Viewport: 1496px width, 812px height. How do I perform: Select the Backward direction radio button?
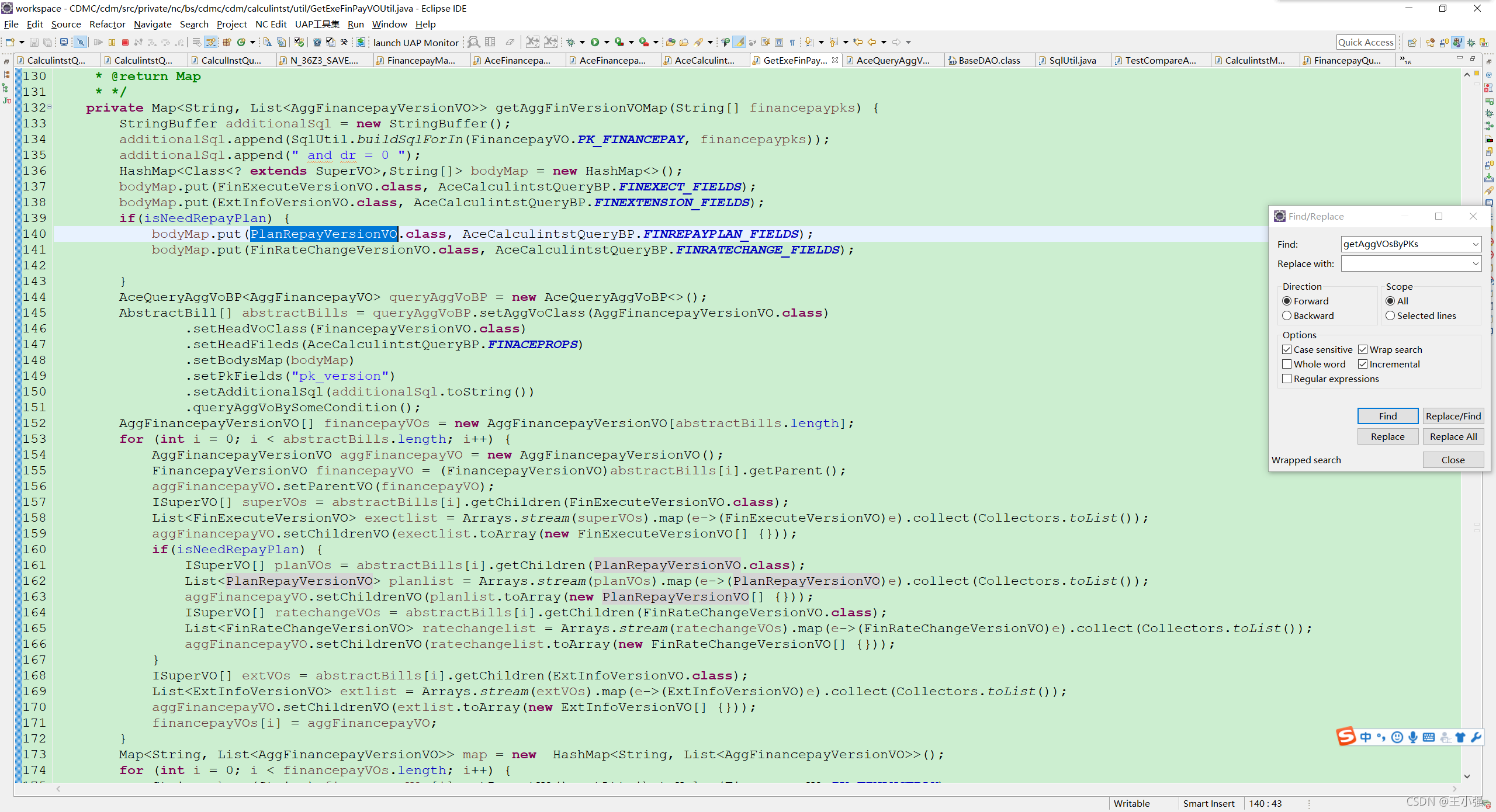1287,315
